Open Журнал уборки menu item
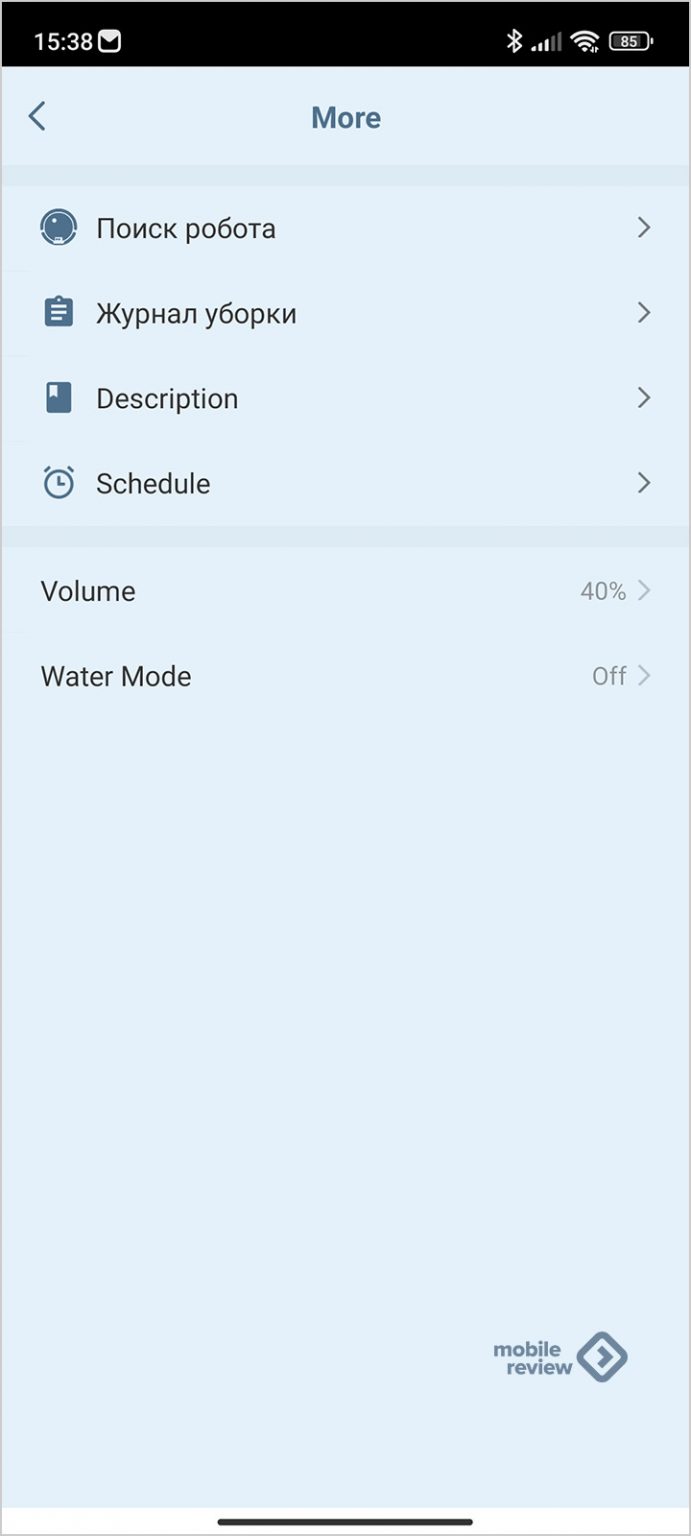 tap(345, 313)
